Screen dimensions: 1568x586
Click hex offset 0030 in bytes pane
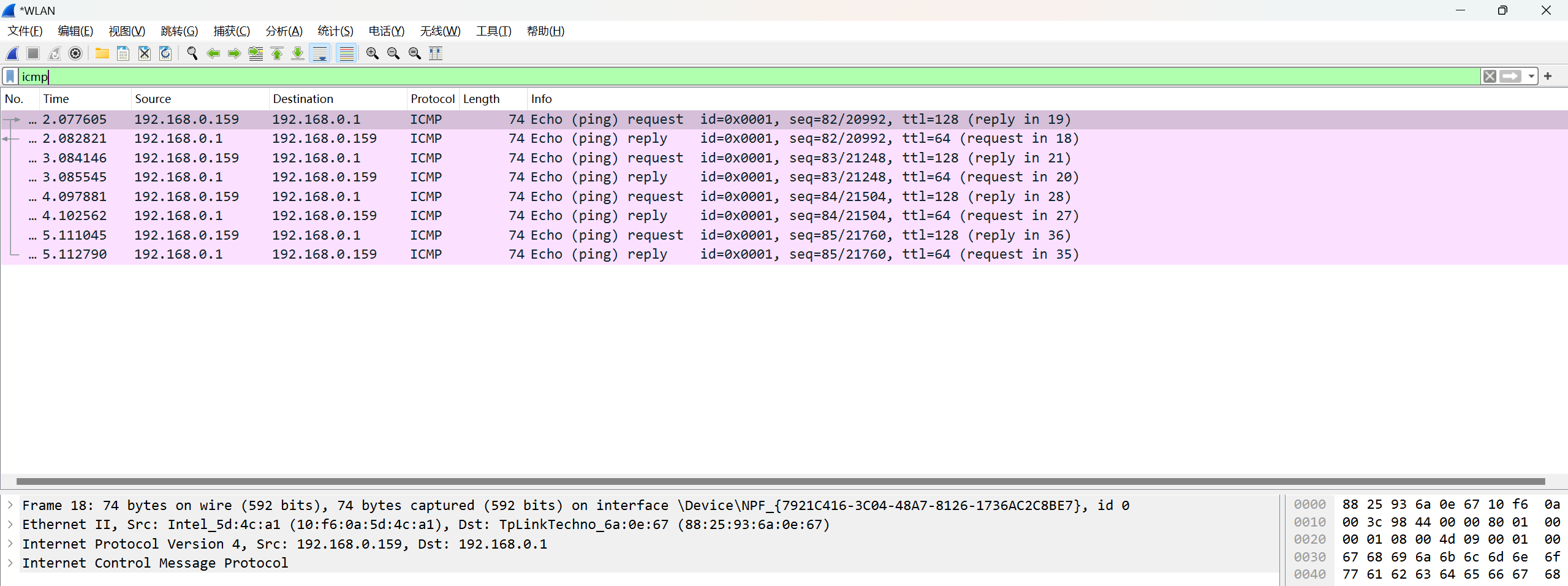[1309, 557]
